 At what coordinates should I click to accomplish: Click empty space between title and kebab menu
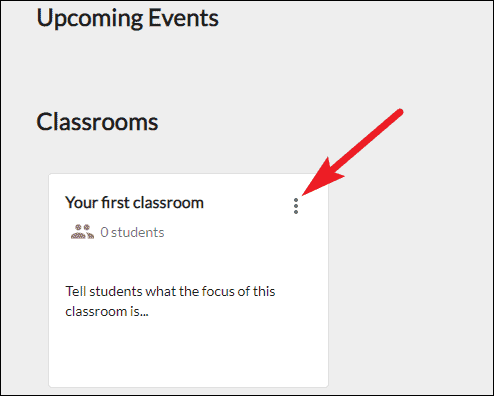pos(248,203)
